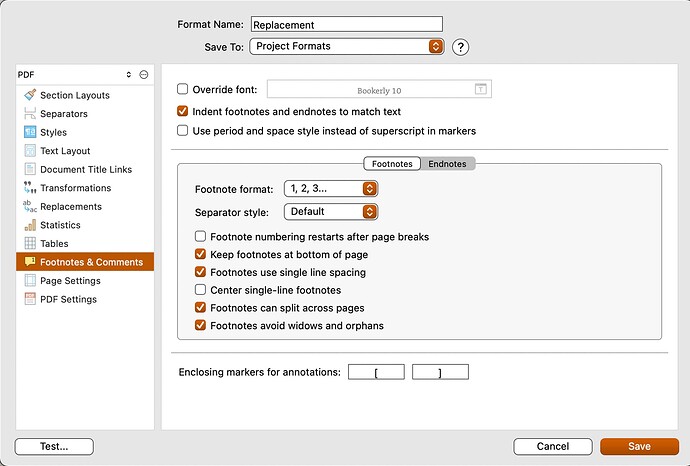Image resolution: width=690 pixels, height=466 pixels.
Task: Click the Page Settings icon
Action: click(30, 280)
